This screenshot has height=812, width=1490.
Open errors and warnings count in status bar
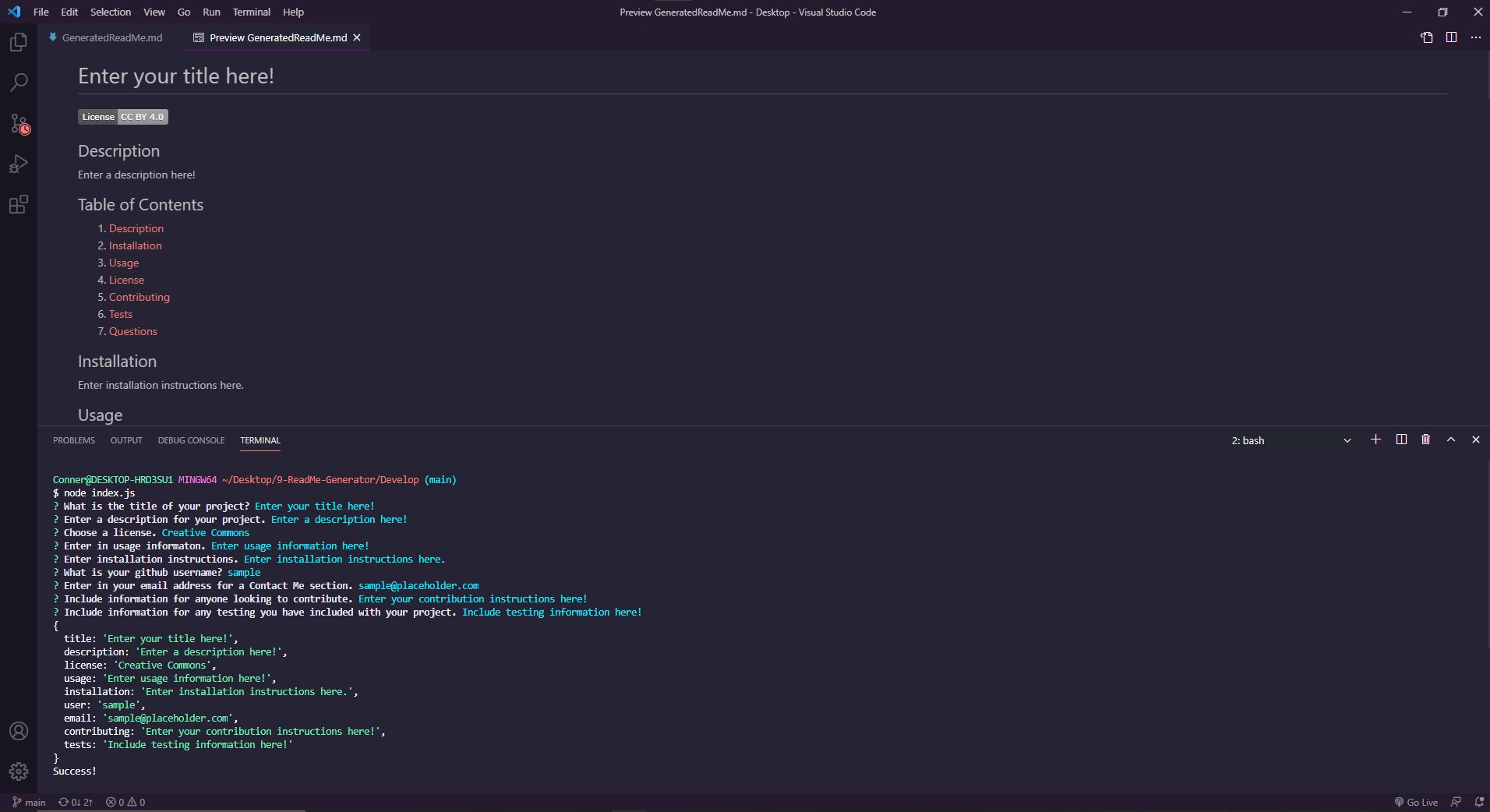point(125,802)
